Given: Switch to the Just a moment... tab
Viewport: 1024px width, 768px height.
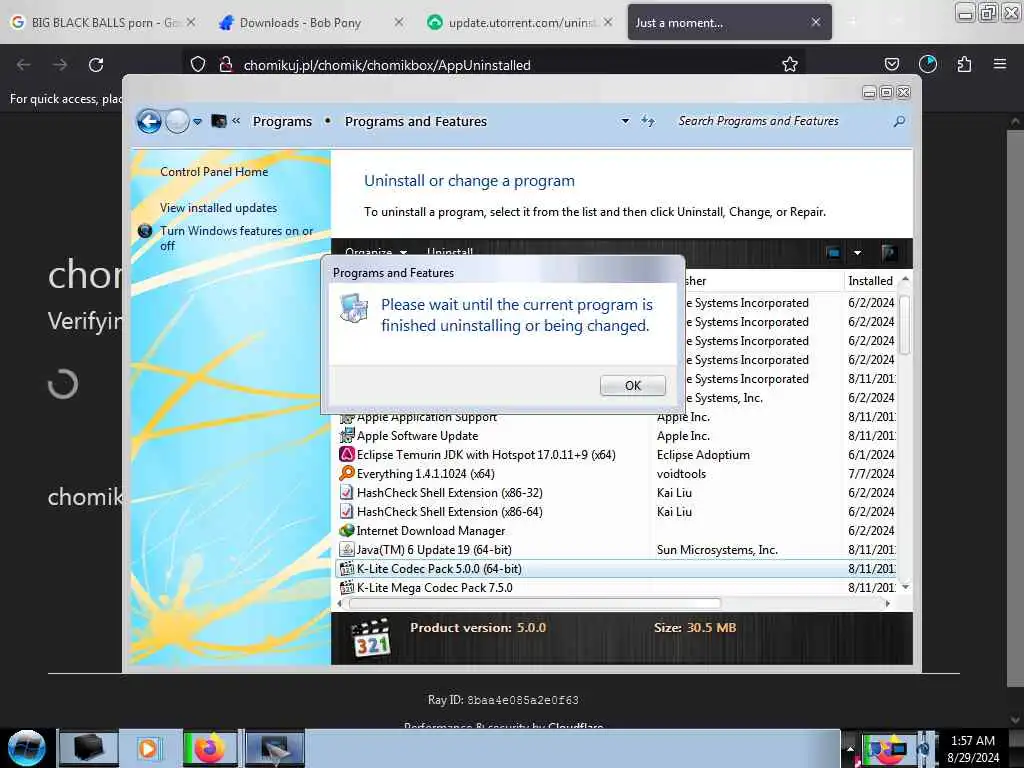Looking at the screenshot, I should tap(729, 23).
